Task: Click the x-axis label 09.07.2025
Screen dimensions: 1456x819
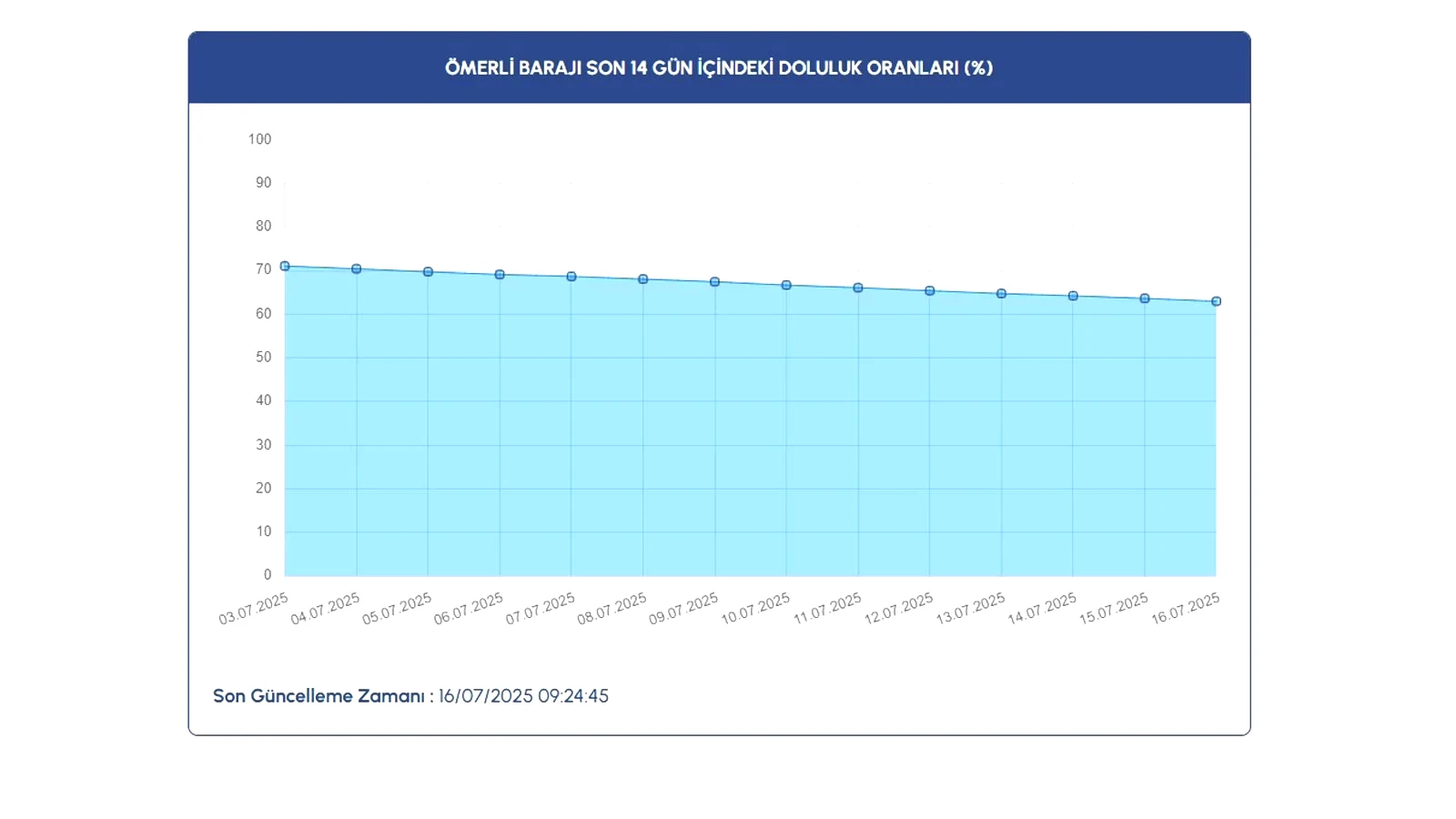Action: pos(683,609)
